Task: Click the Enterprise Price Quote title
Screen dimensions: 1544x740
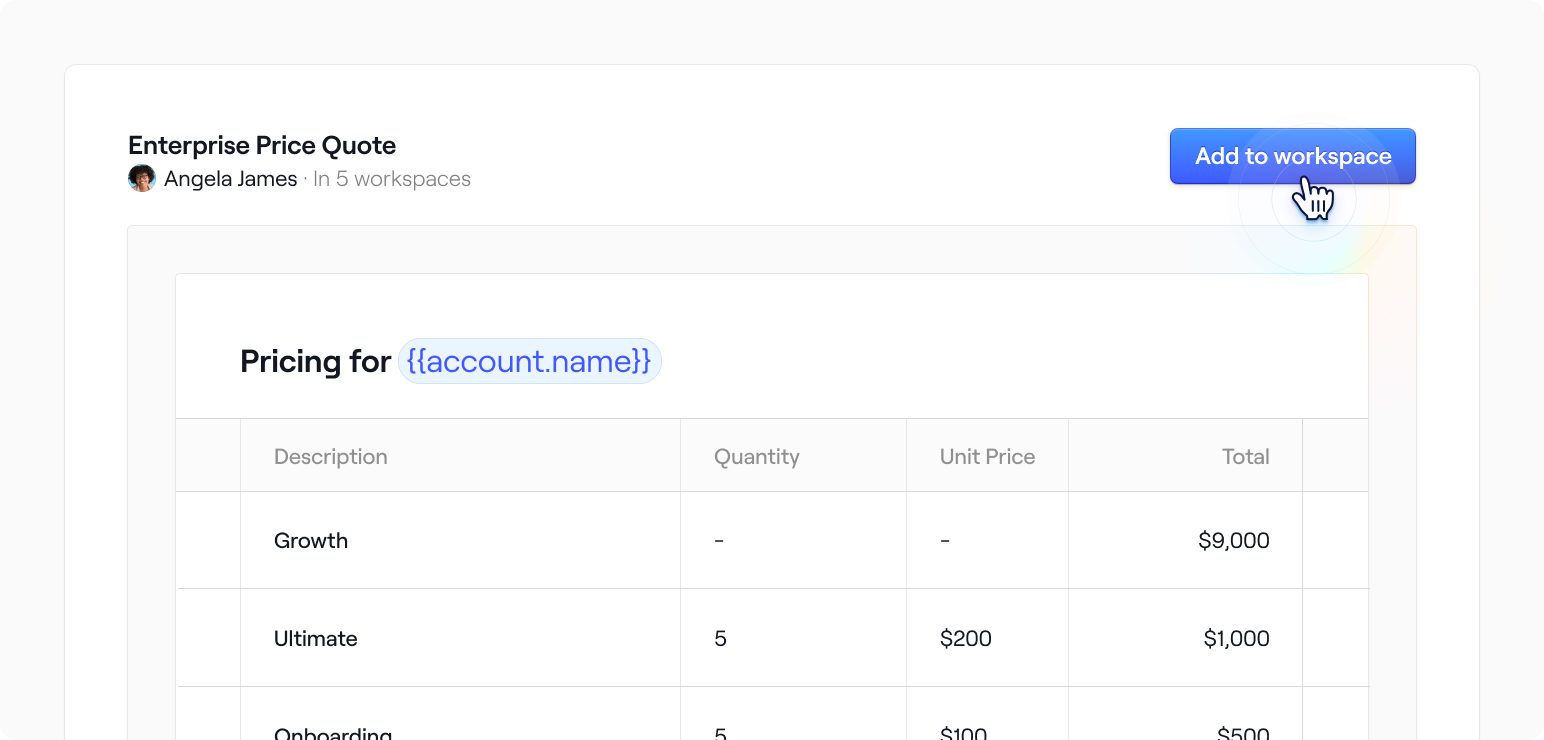Action: click(x=261, y=145)
